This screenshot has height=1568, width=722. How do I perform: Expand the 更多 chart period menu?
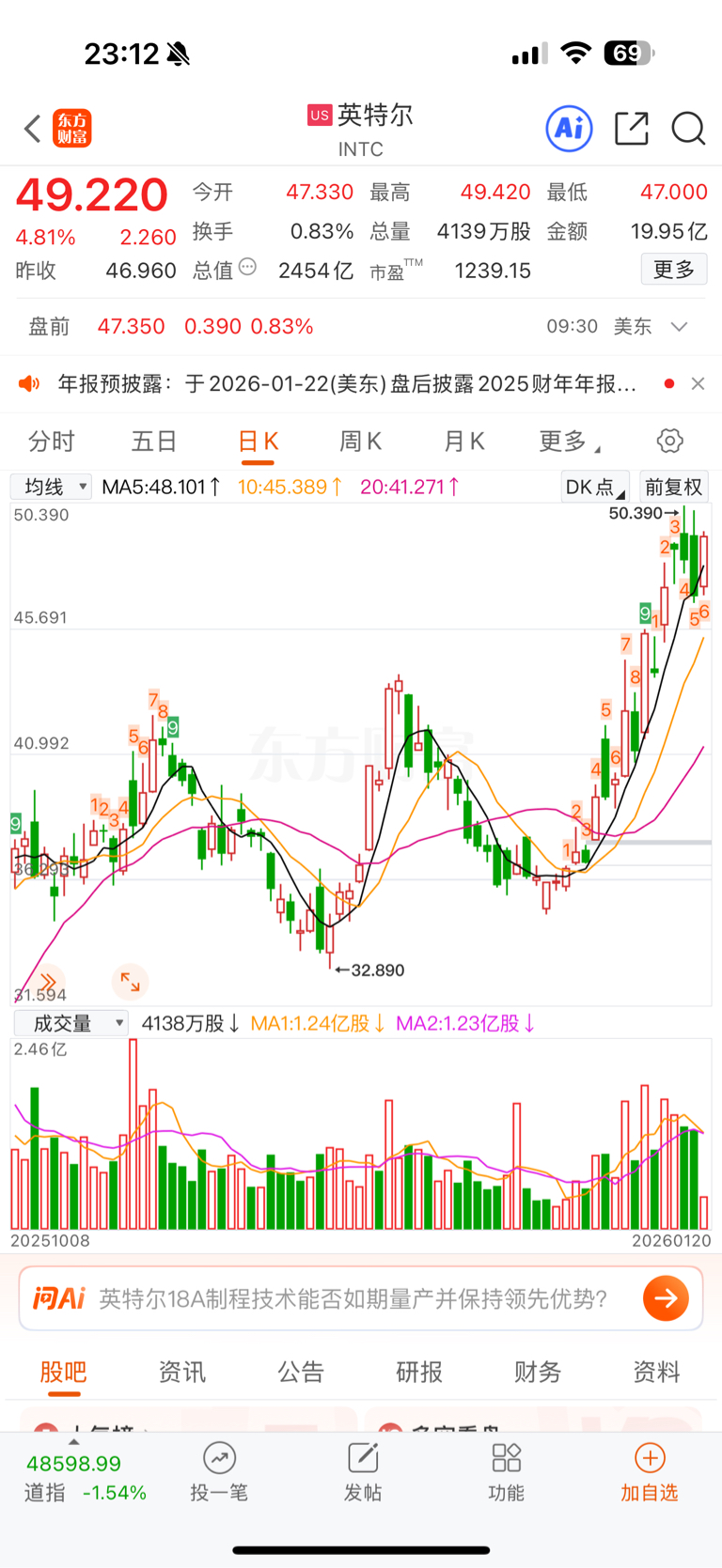(x=570, y=441)
